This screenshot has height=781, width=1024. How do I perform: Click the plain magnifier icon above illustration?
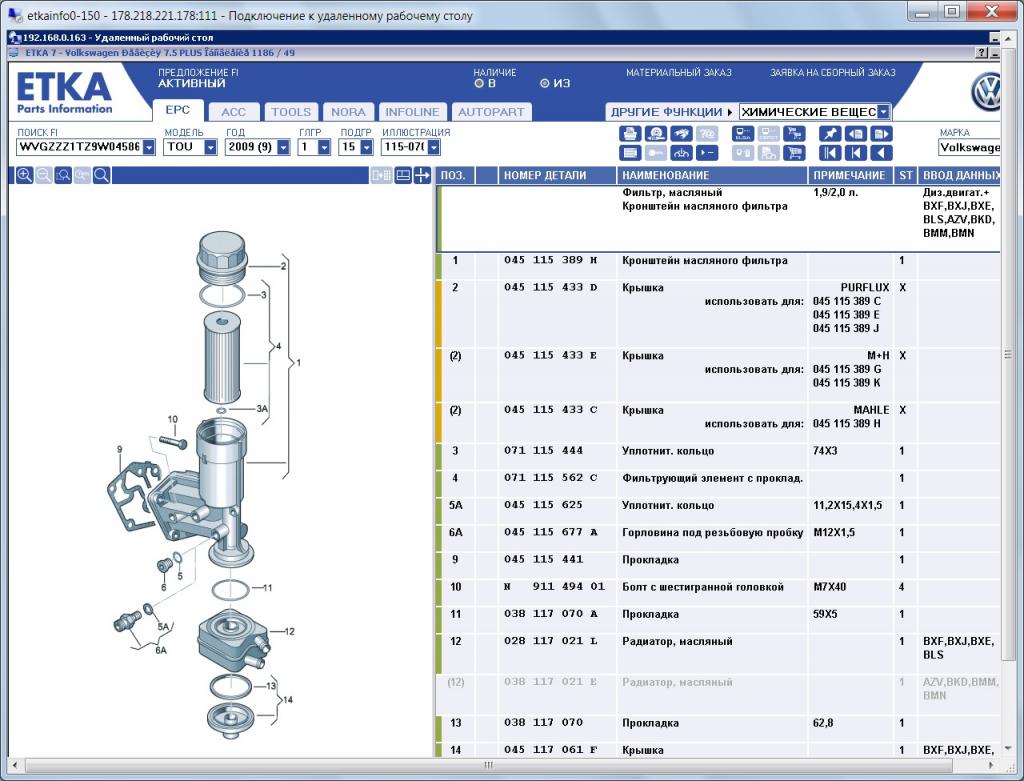[101, 175]
